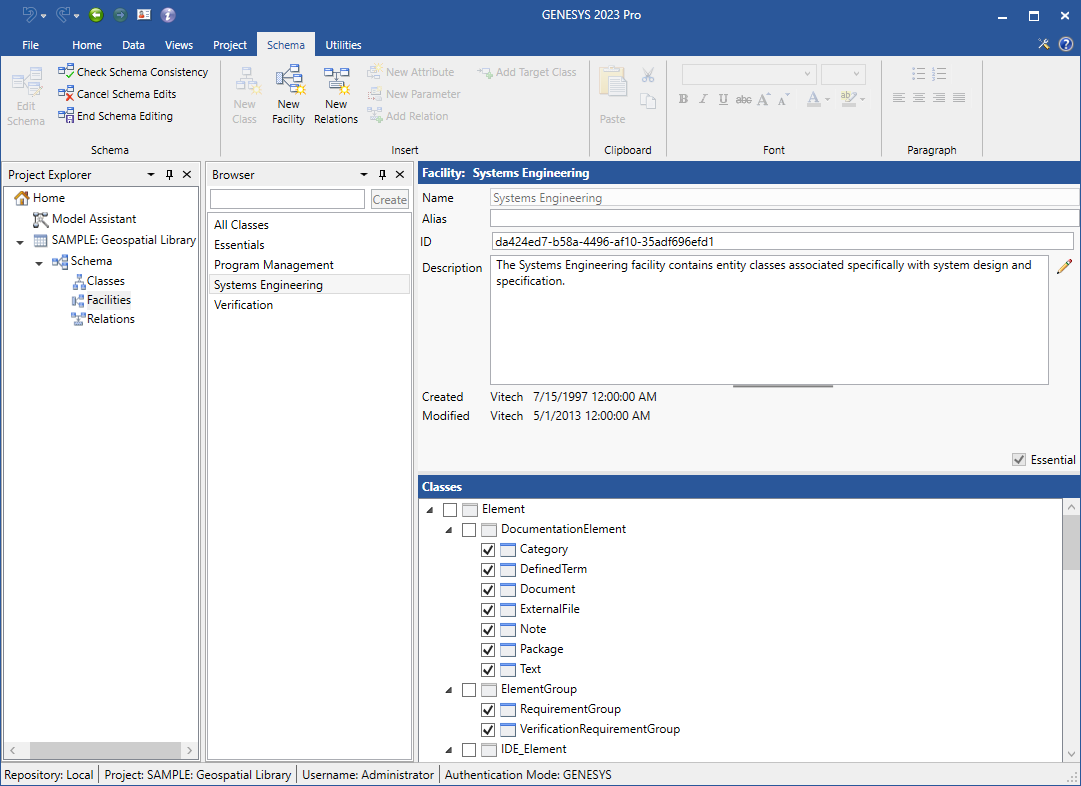Uncheck the RequirementGroup checkbox
Screen dimensions: 1081x786
pyautogui.click(x=488, y=709)
